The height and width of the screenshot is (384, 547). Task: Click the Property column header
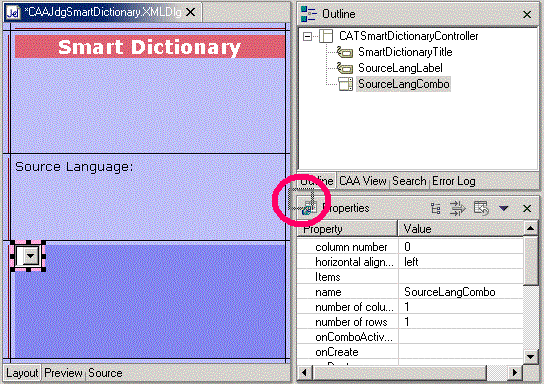347,229
